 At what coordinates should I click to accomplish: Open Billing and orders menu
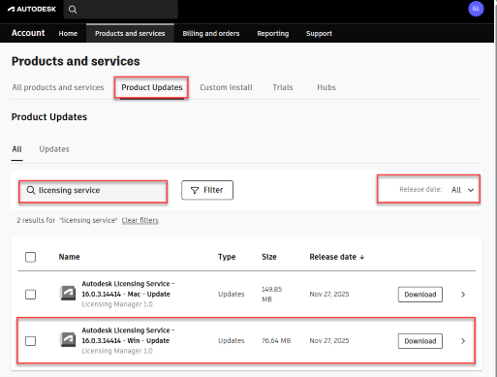tap(211, 34)
